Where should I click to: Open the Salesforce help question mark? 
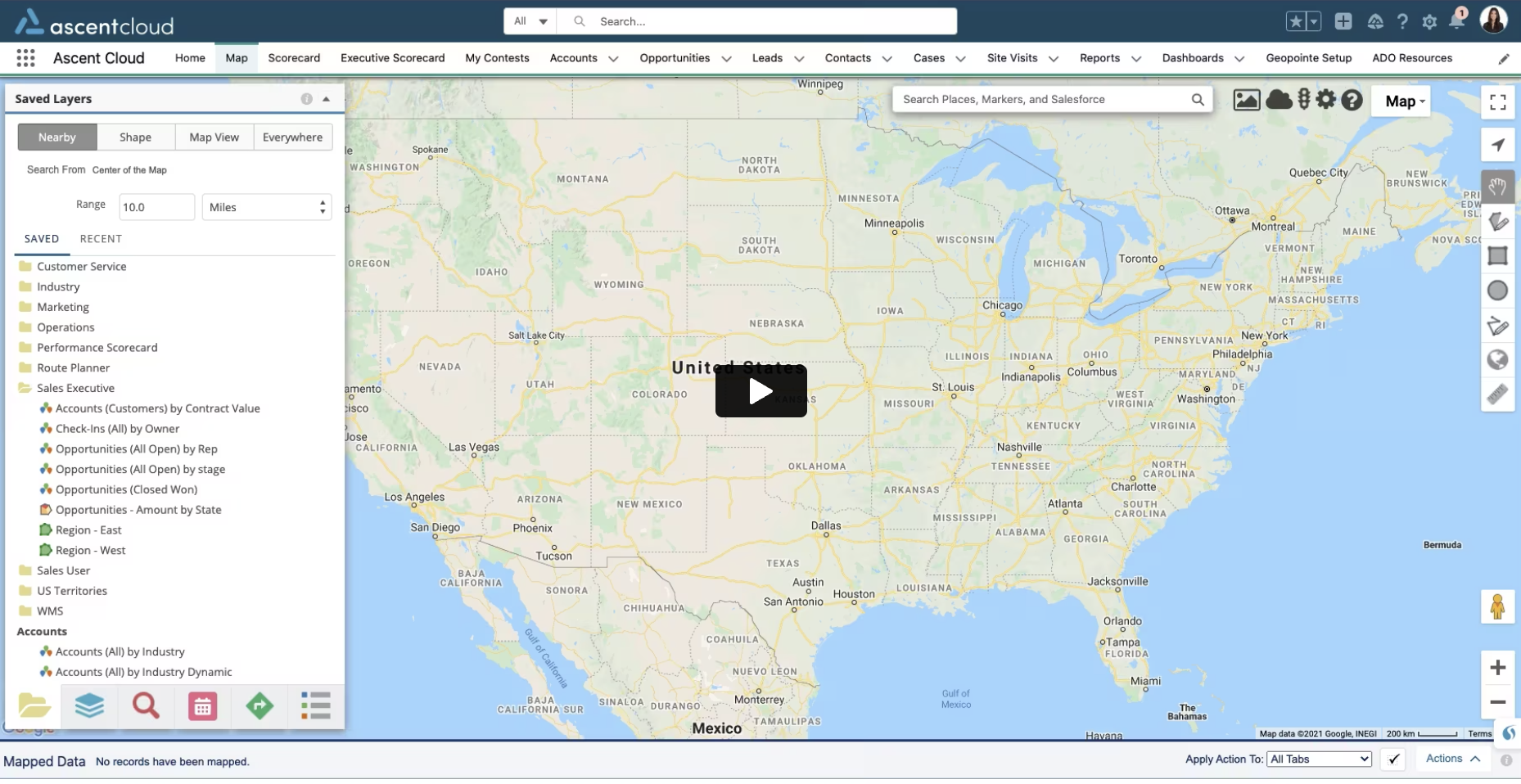(1402, 22)
